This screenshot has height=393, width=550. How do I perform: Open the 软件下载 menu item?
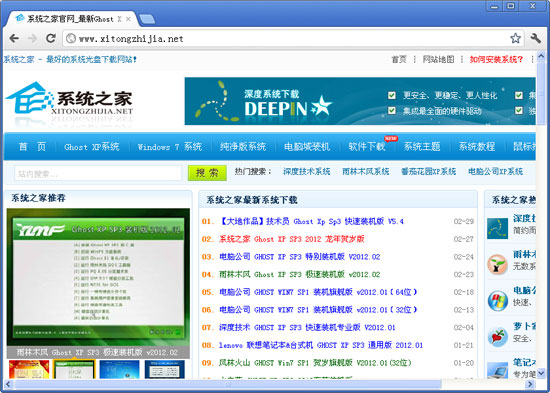point(367,147)
